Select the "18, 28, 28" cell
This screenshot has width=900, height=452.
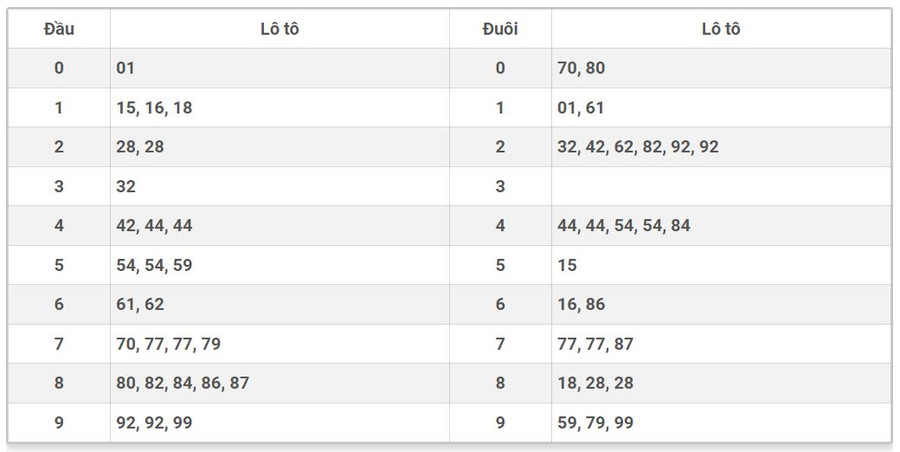coord(595,383)
